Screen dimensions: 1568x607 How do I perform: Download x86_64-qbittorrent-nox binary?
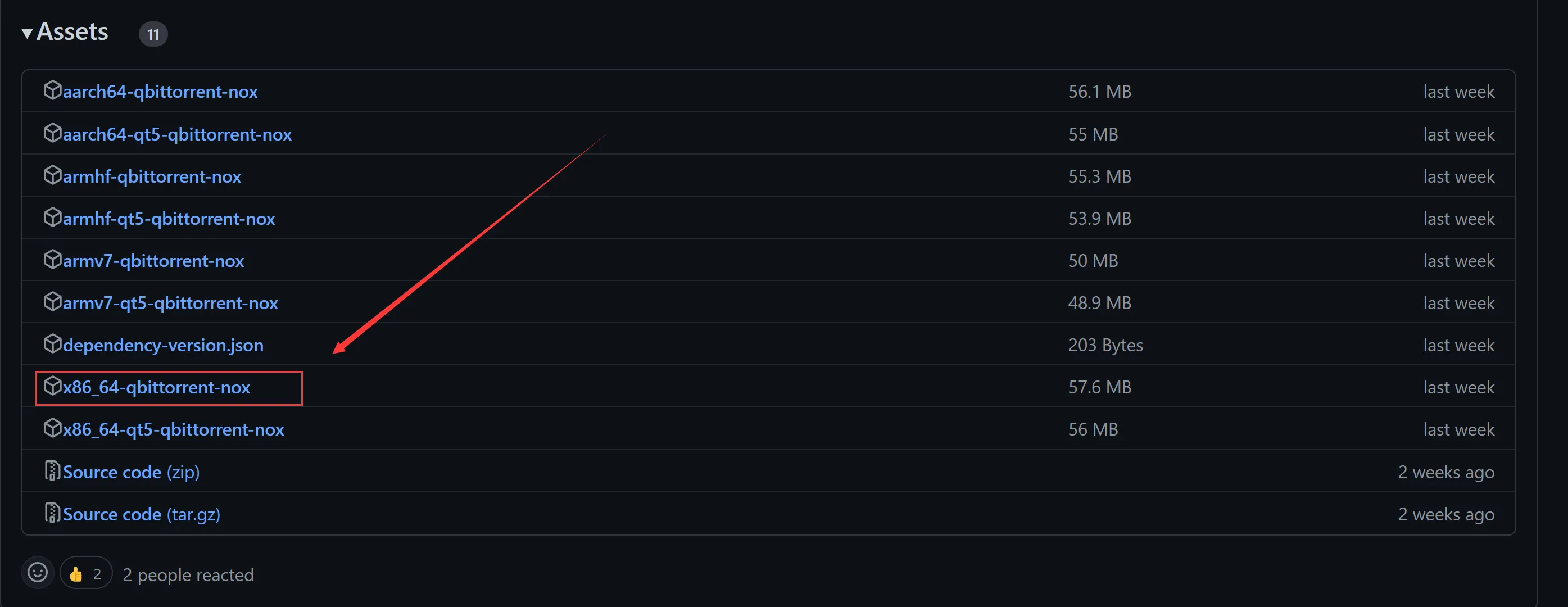156,387
